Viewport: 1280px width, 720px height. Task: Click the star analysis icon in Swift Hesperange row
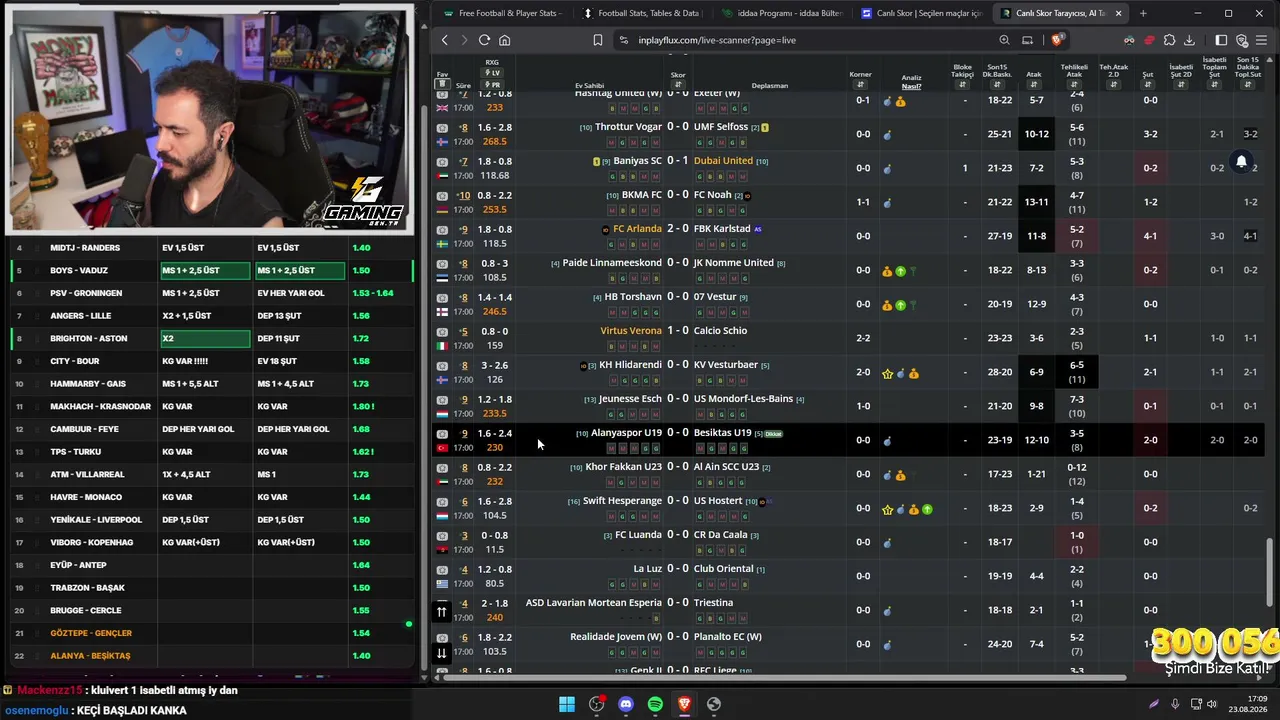coord(887,509)
